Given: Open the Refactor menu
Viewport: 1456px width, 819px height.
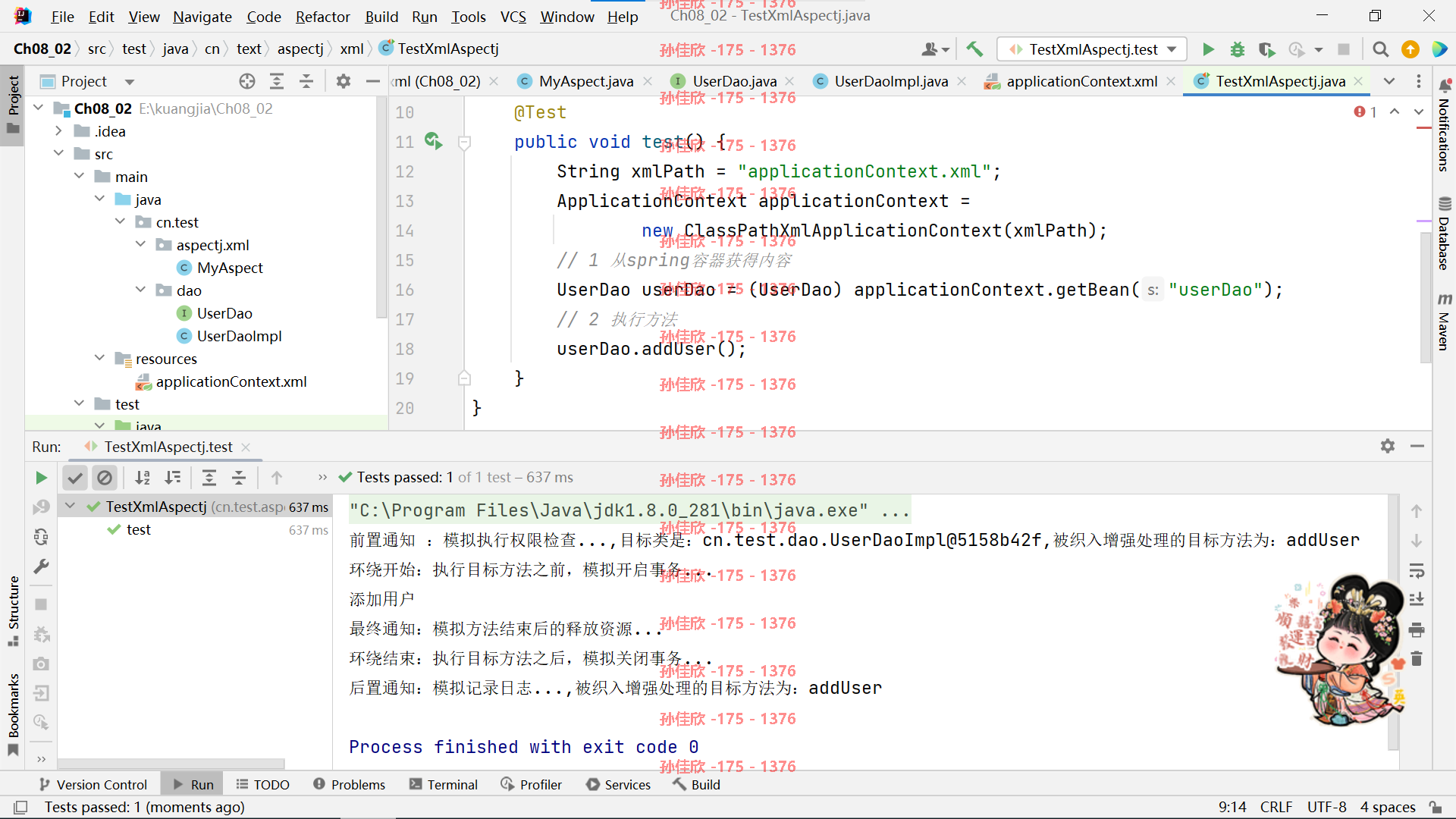Looking at the screenshot, I should [x=322, y=17].
